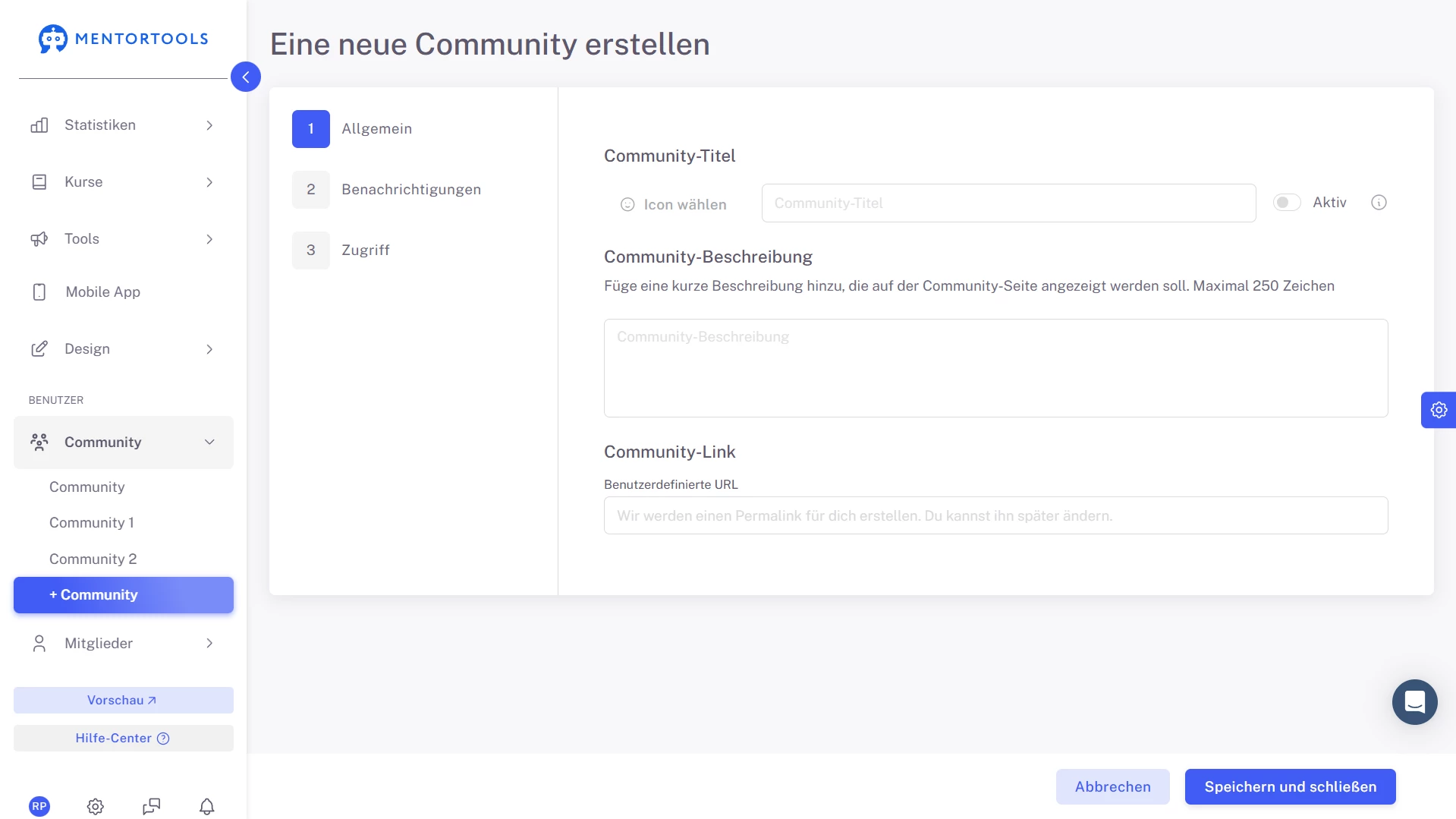Viewport: 1456px width, 819px height.
Task: Click the notification bell icon
Action: pos(206,806)
